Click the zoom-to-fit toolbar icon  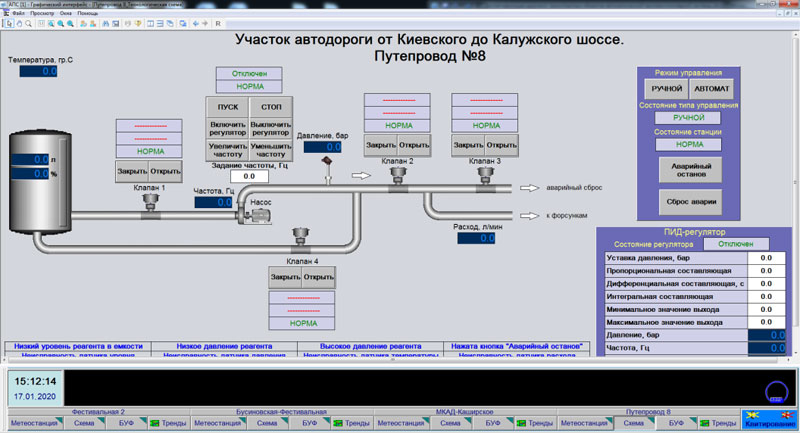tap(51, 23)
